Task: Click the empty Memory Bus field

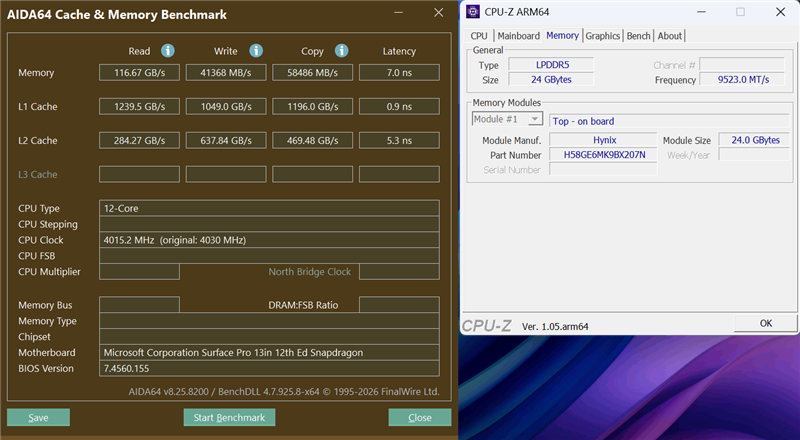Action: 139,305
